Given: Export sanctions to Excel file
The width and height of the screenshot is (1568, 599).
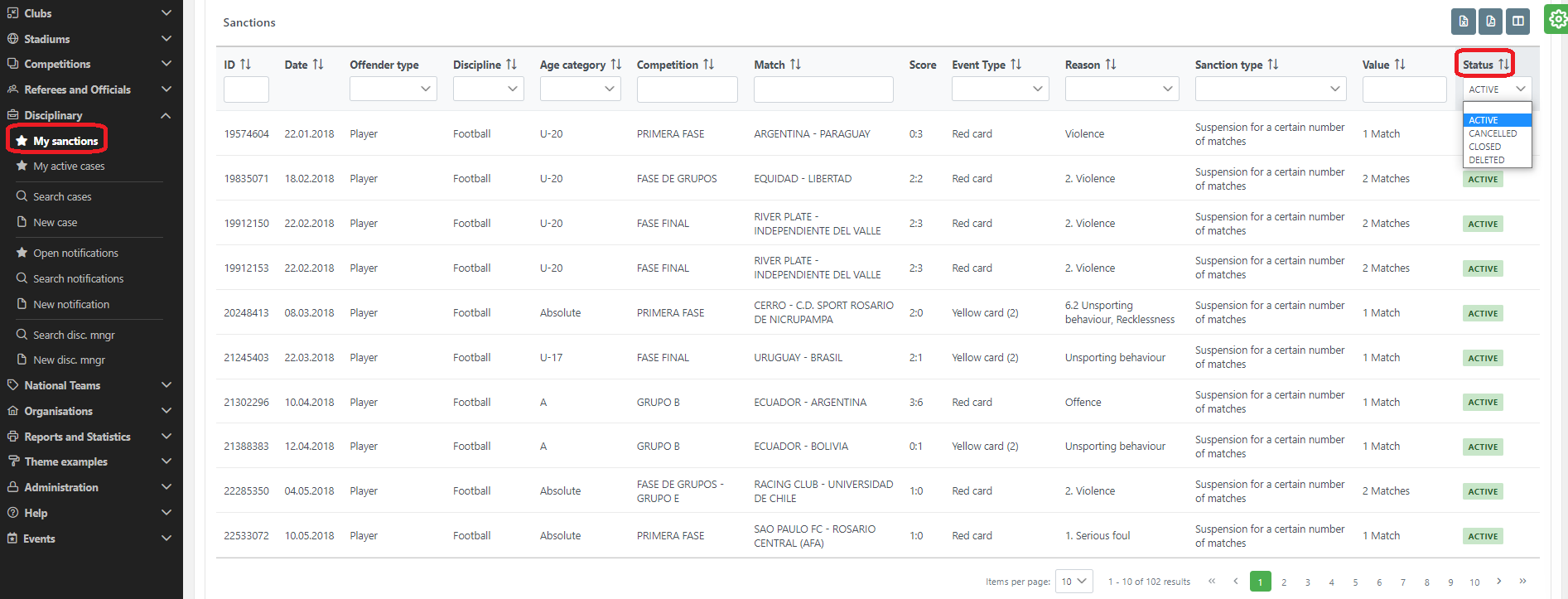Looking at the screenshot, I should point(1464,22).
